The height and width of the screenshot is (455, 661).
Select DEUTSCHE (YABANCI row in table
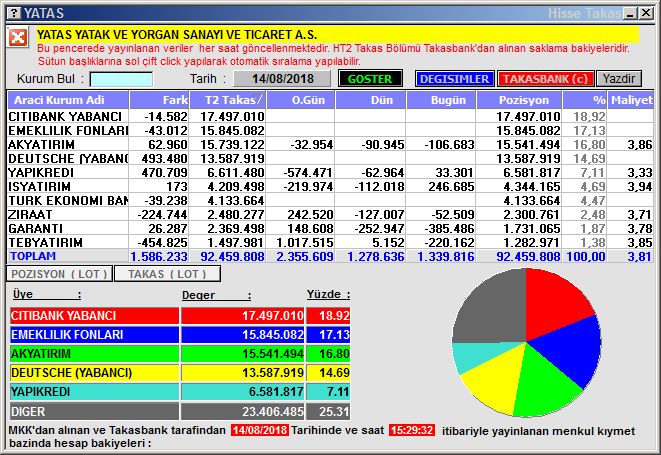[68, 159]
